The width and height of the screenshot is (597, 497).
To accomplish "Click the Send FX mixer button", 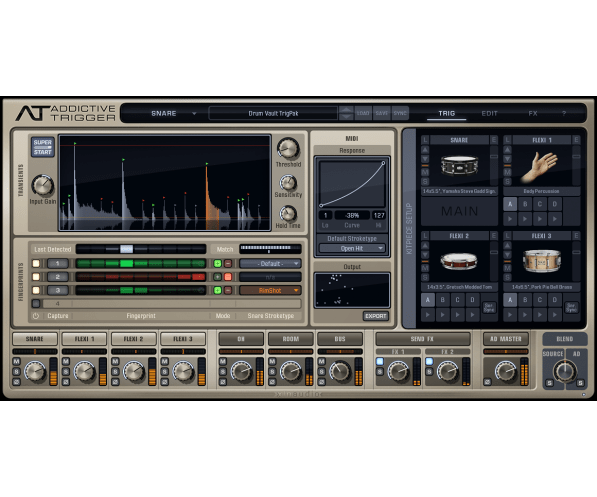I will (423, 339).
